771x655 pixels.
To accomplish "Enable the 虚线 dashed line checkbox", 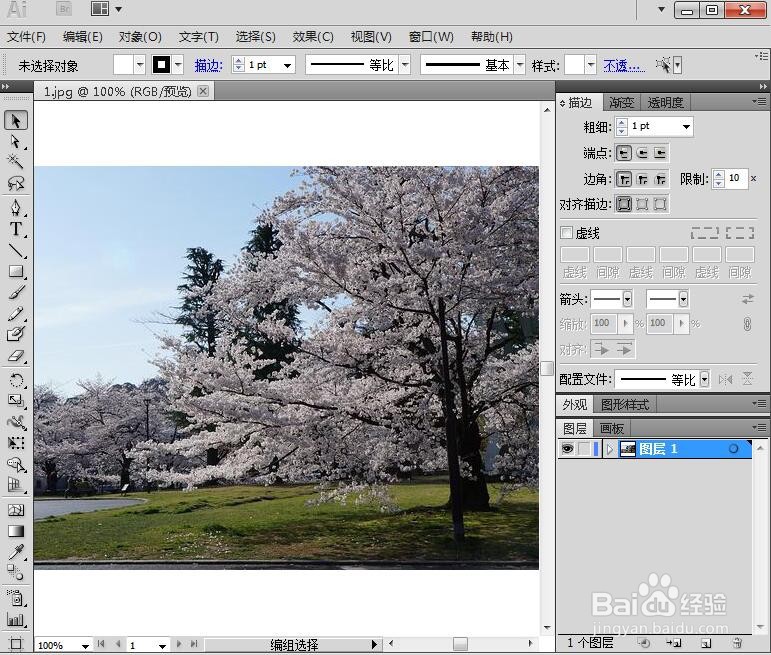I will (x=566, y=233).
